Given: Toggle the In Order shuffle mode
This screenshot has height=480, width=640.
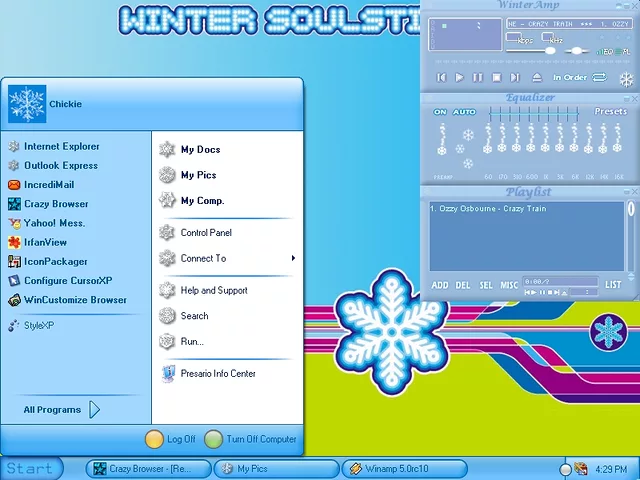Looking at the screenshot, I should coord(570,77).
